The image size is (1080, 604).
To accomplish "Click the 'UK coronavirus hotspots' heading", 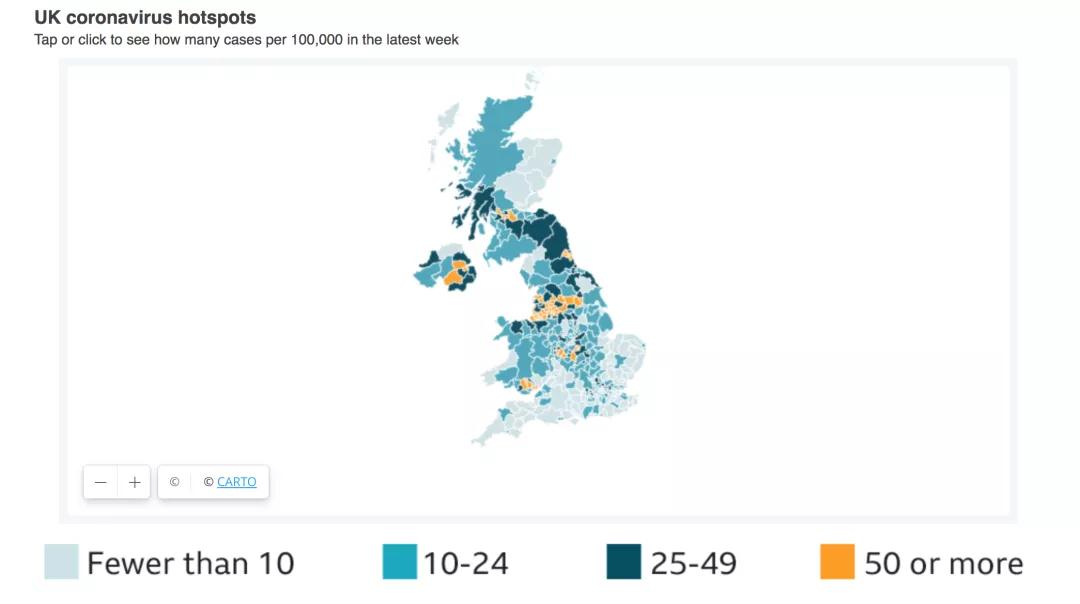I will (x=145, y=18).
